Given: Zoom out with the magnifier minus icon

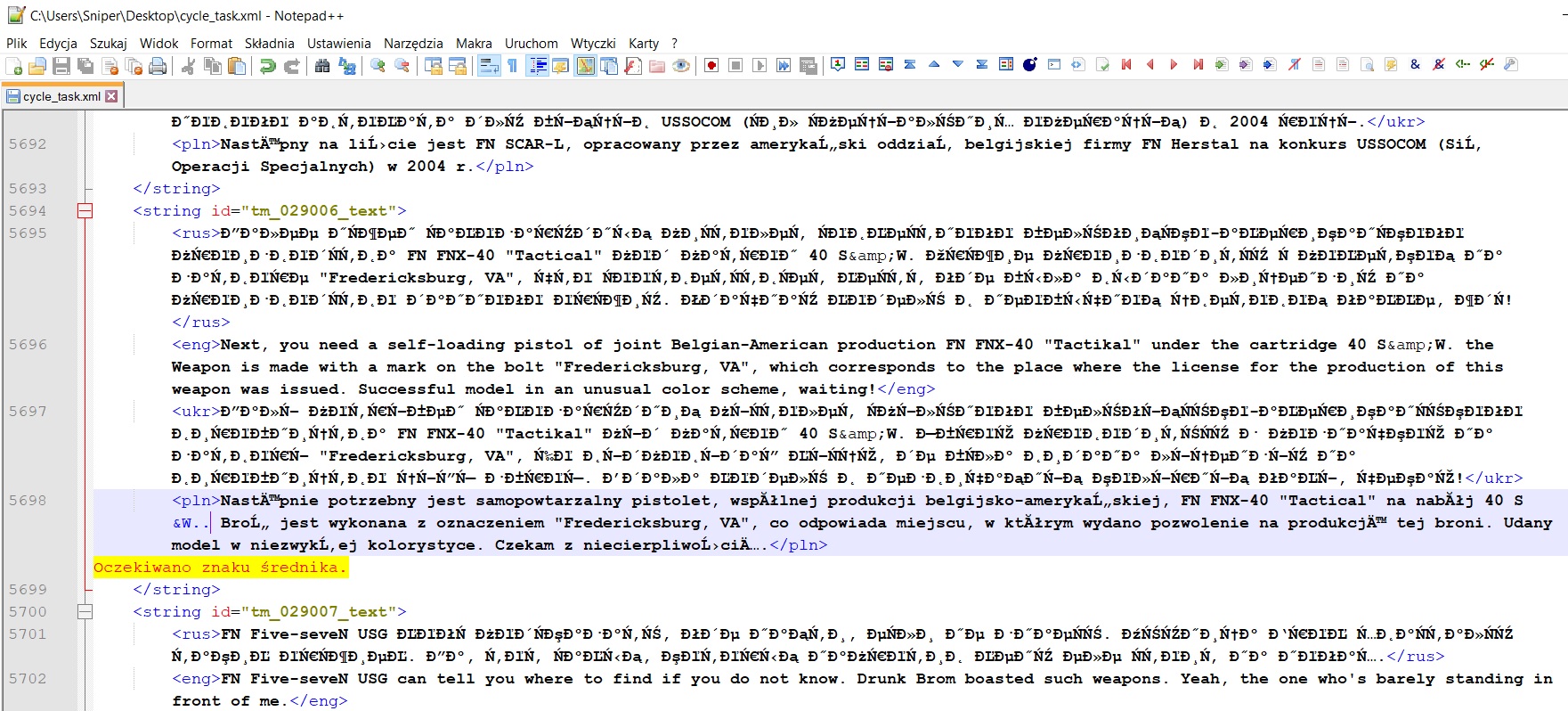Looking at the screenshot, I should tap(402, 65).
